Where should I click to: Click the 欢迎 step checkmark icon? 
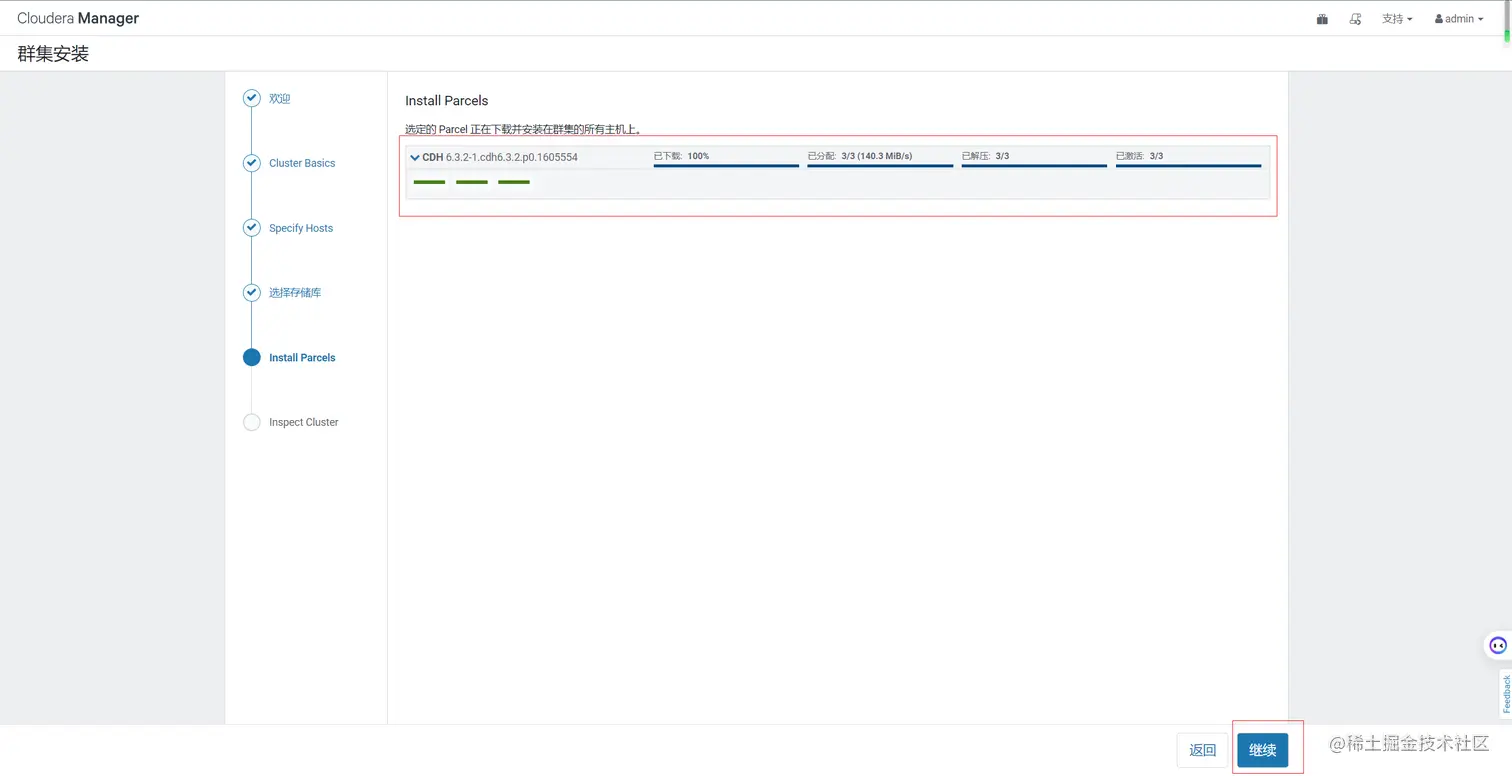[x=252, y=98]
